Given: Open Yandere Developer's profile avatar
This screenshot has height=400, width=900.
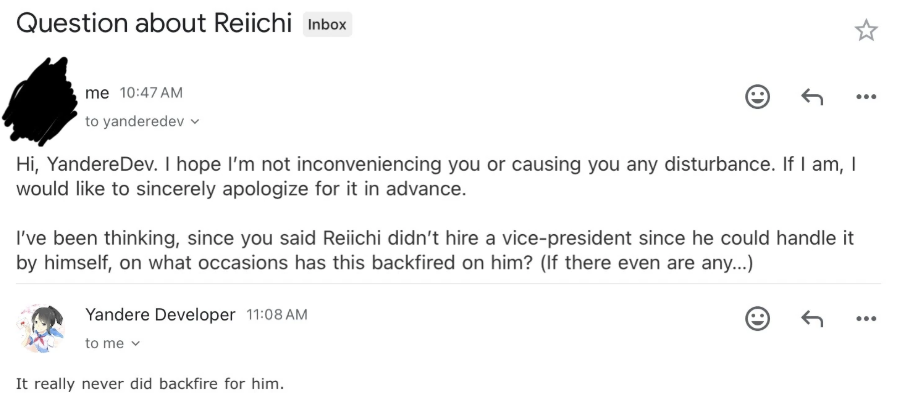Looking at the screenshot, I should click(x=40, y=329).
